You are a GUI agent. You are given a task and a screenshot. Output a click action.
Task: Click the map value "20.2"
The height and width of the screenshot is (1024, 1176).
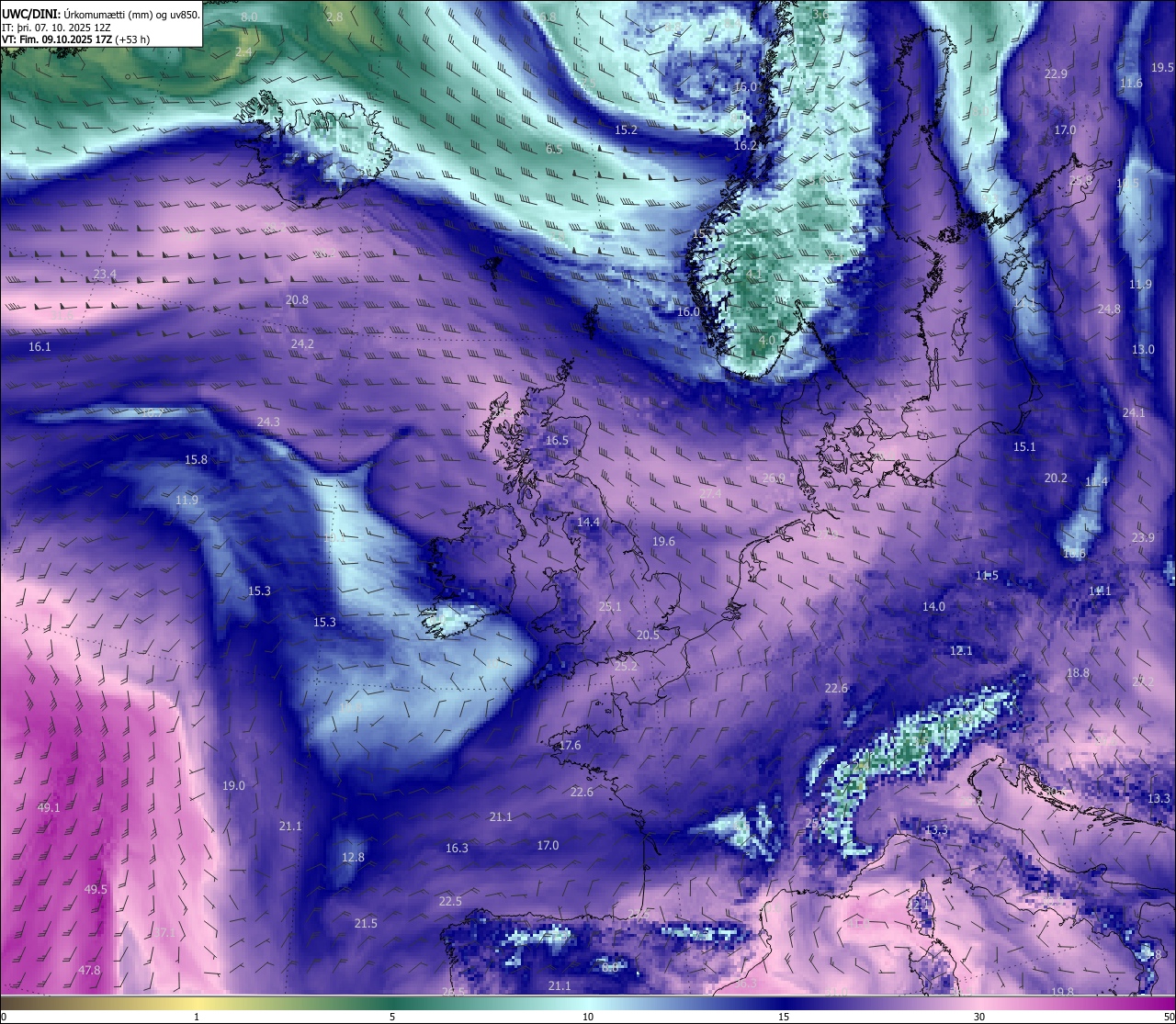(1056, 478)
